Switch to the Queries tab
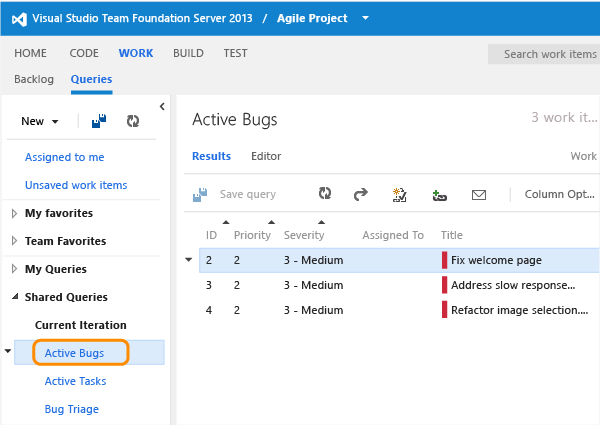600x425 pixels. (x=91, y=79)
